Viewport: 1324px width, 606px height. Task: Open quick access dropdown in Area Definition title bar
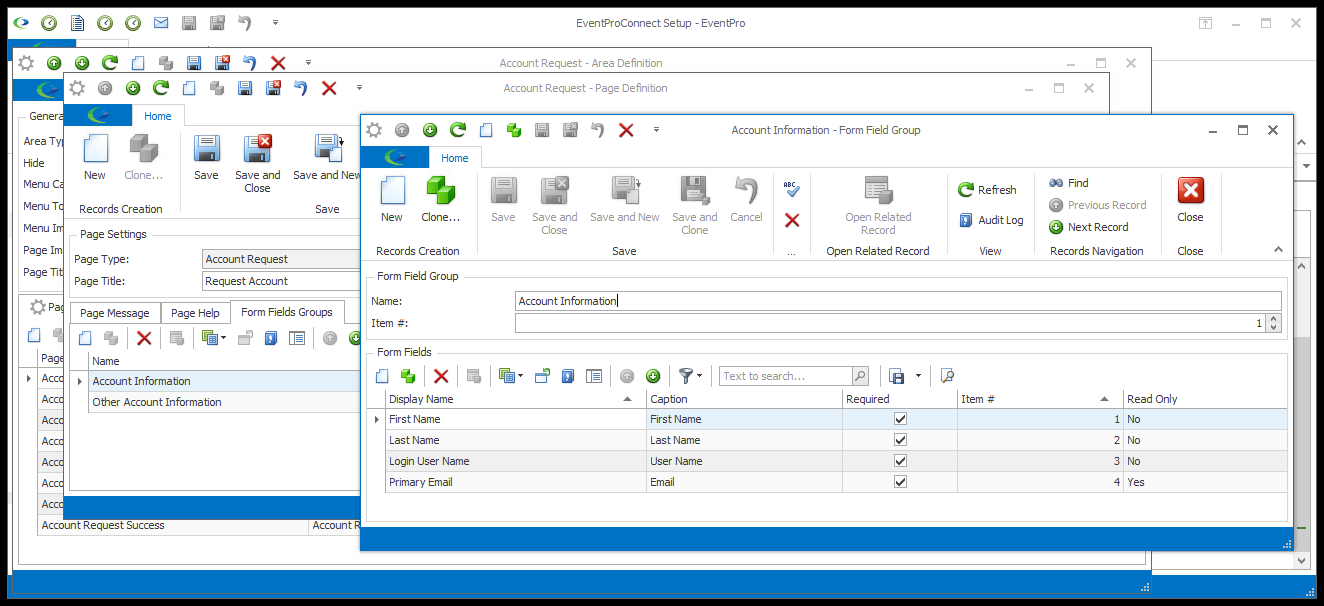coord(308,63)
